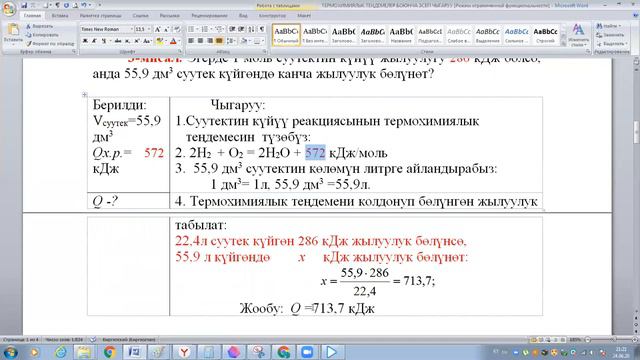This screenshot has height=360, width=640.
Task: Paste from clipboard using the Вставить button
Action: (x=13, y=33)
